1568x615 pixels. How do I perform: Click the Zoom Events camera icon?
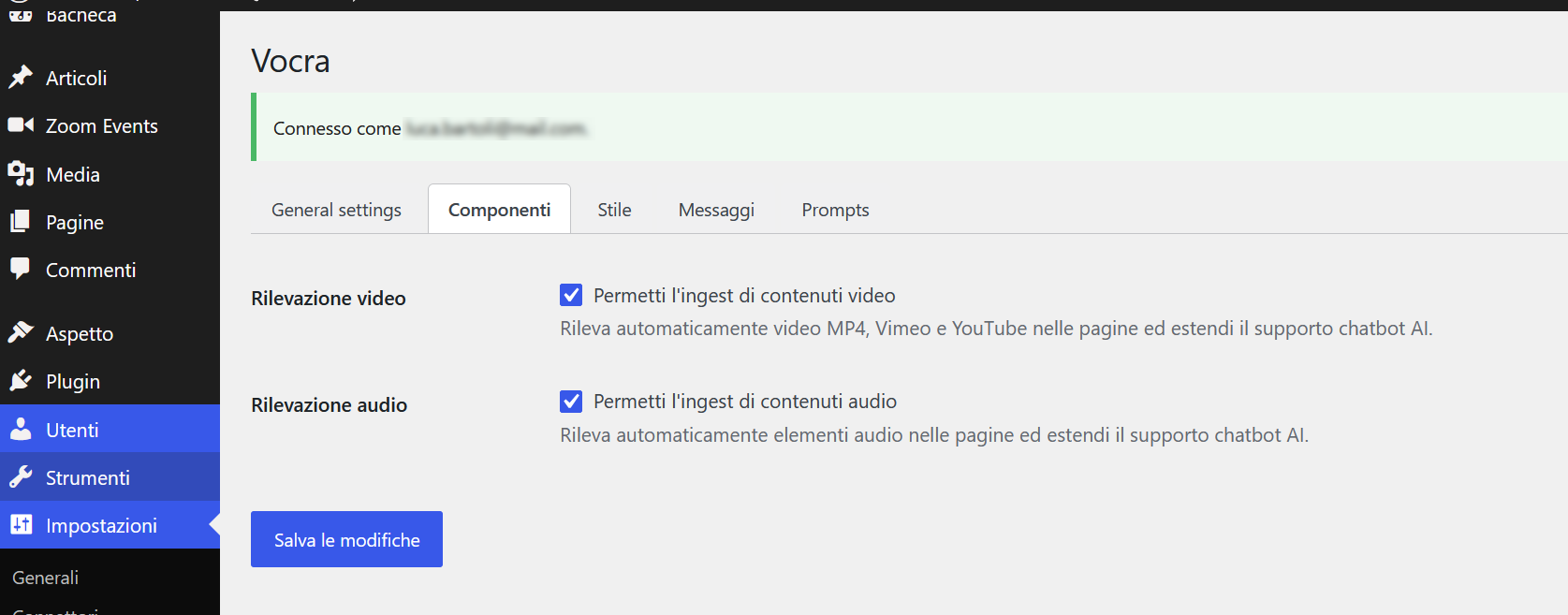tap(21, 125)
